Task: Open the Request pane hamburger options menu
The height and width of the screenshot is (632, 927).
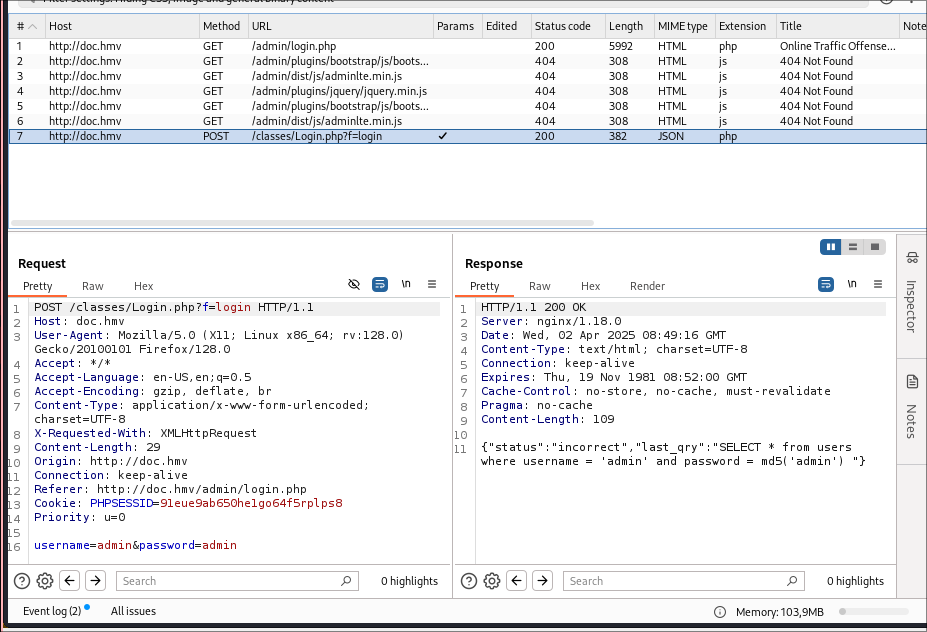Action: pyautogui.click(x=432, y=284)
